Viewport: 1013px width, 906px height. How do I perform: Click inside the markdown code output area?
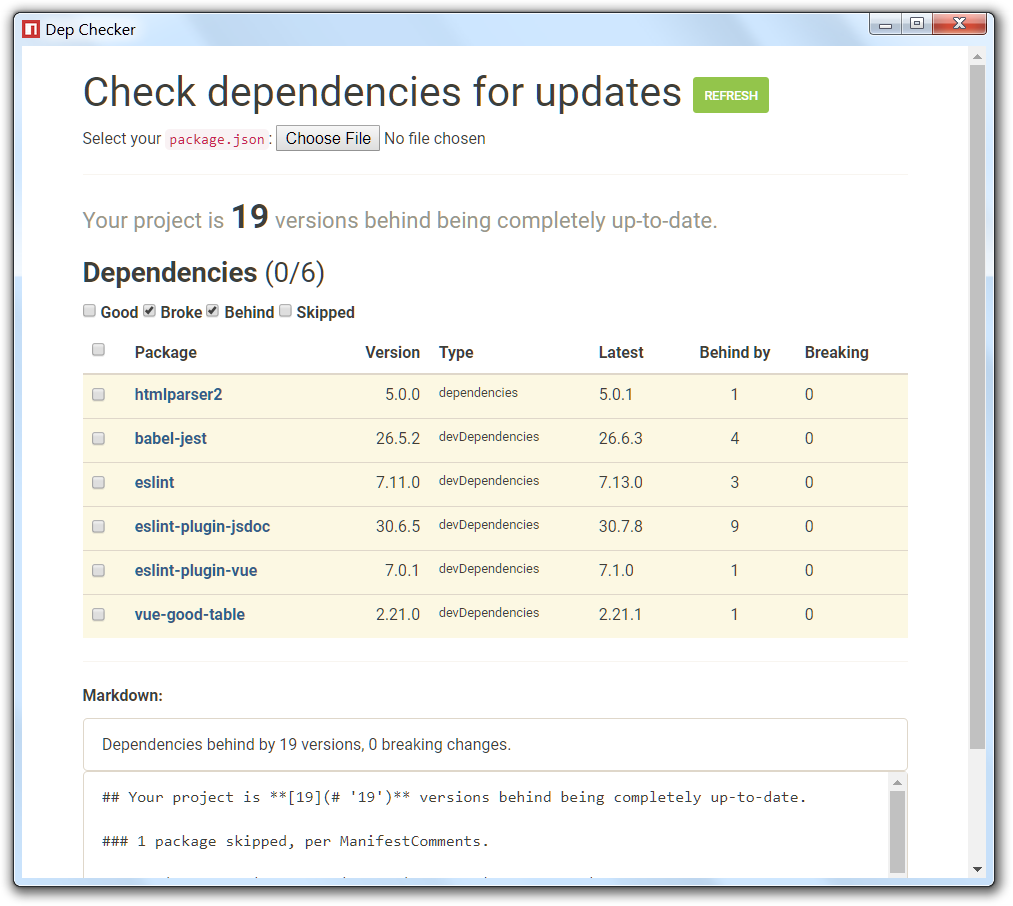click(x=485, y=825)
